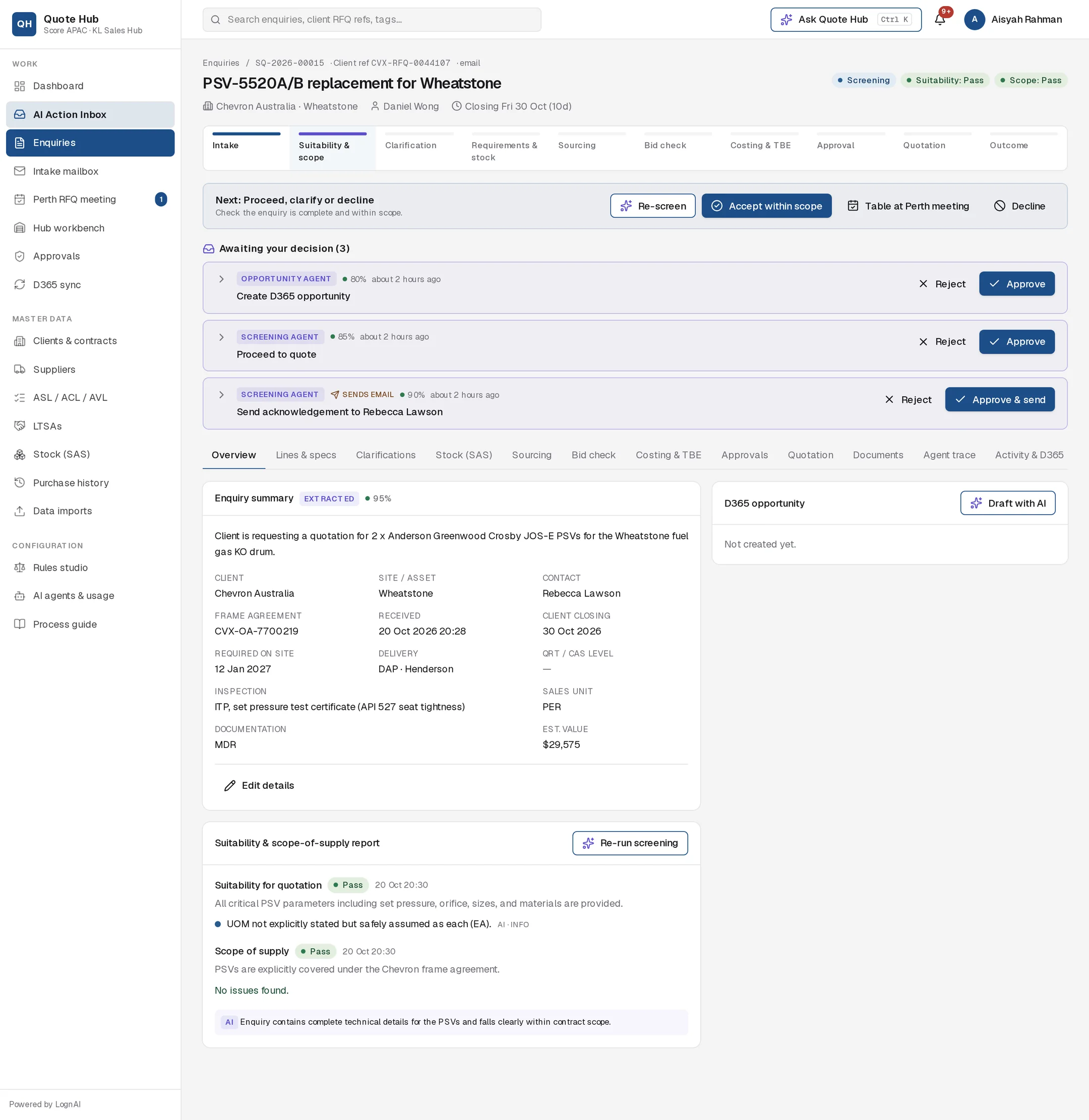This screenshot has width=1089, height=1120.
Task: Switch to the Lines & specs tab
Action: [x=306, y=455]
